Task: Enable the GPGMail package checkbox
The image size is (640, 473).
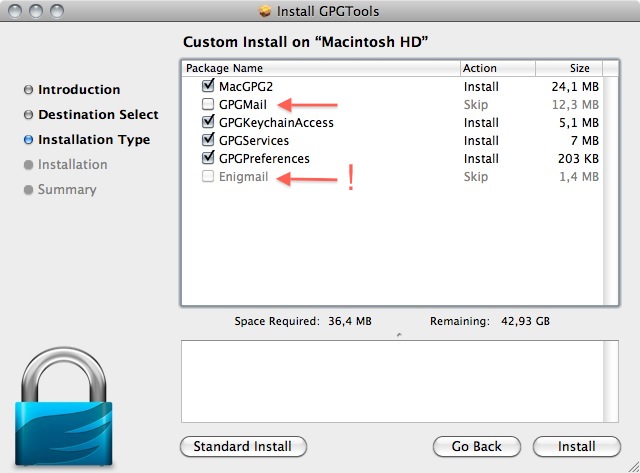Action: tap(208, 105)
